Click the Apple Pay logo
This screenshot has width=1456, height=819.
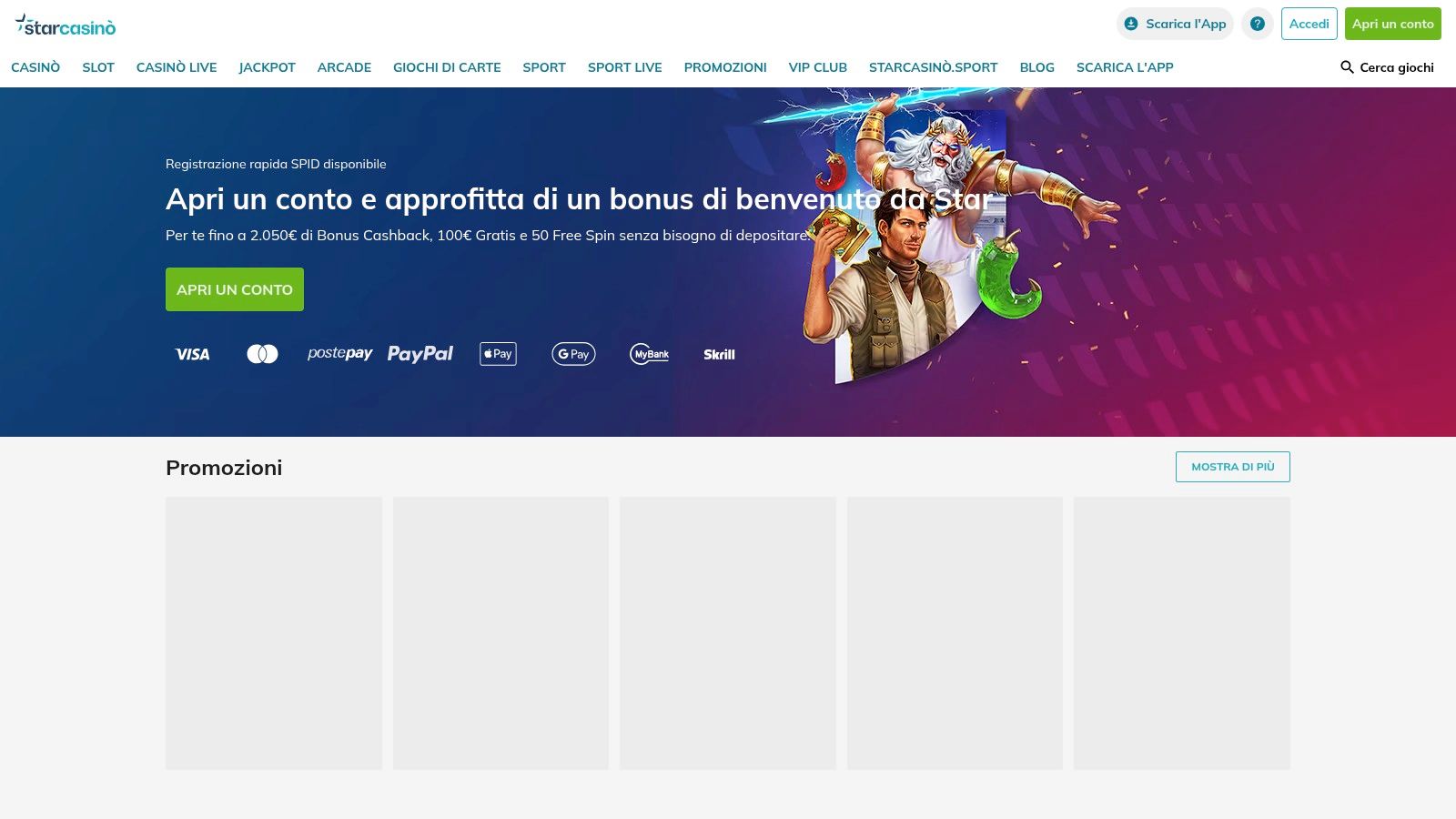click(x=498, y=354)
